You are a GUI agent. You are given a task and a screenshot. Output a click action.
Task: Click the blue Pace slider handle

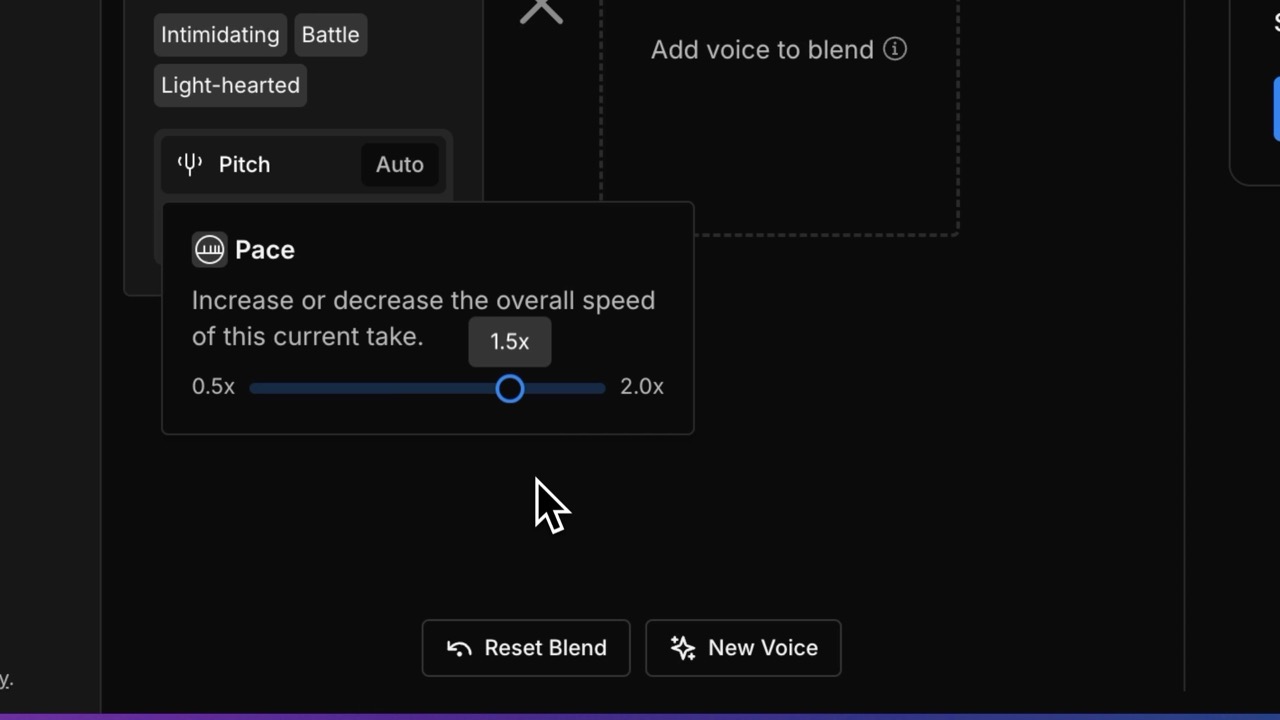pyautogui.click(x=510, y=389)
